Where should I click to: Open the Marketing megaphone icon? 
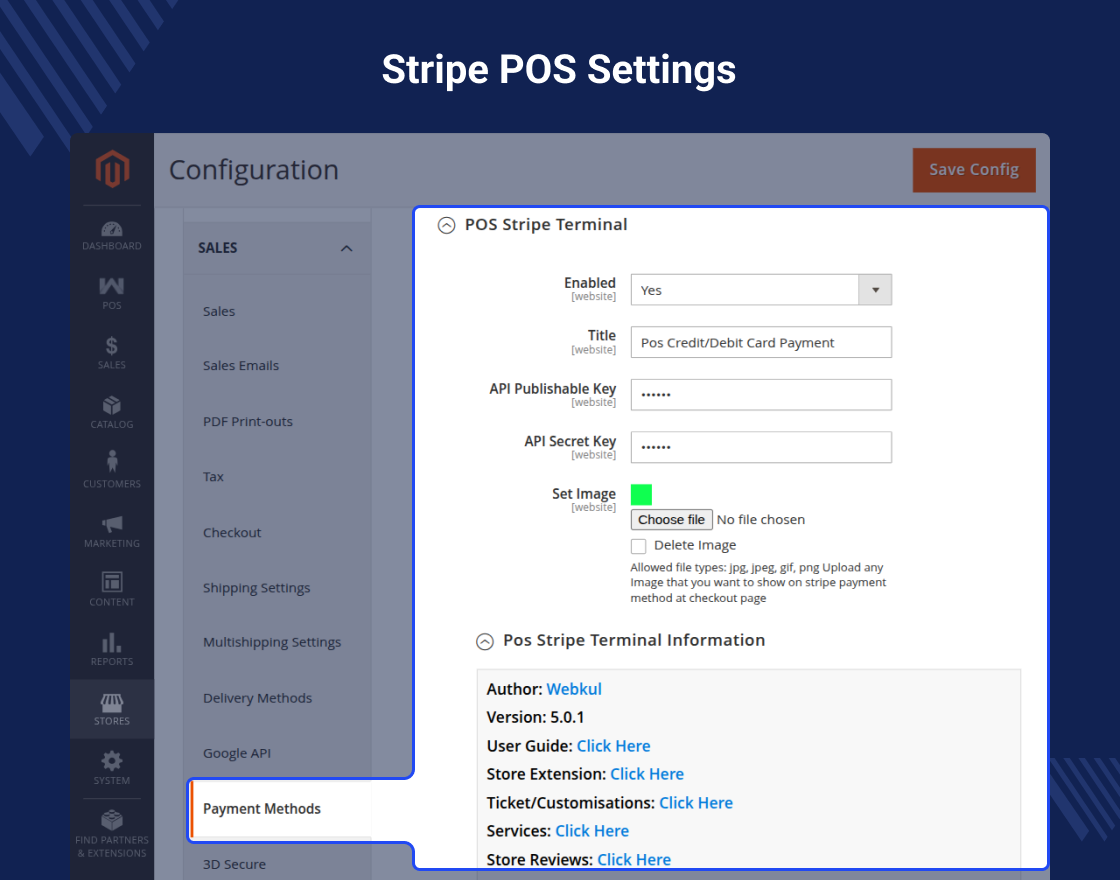(x=111, y=524)
